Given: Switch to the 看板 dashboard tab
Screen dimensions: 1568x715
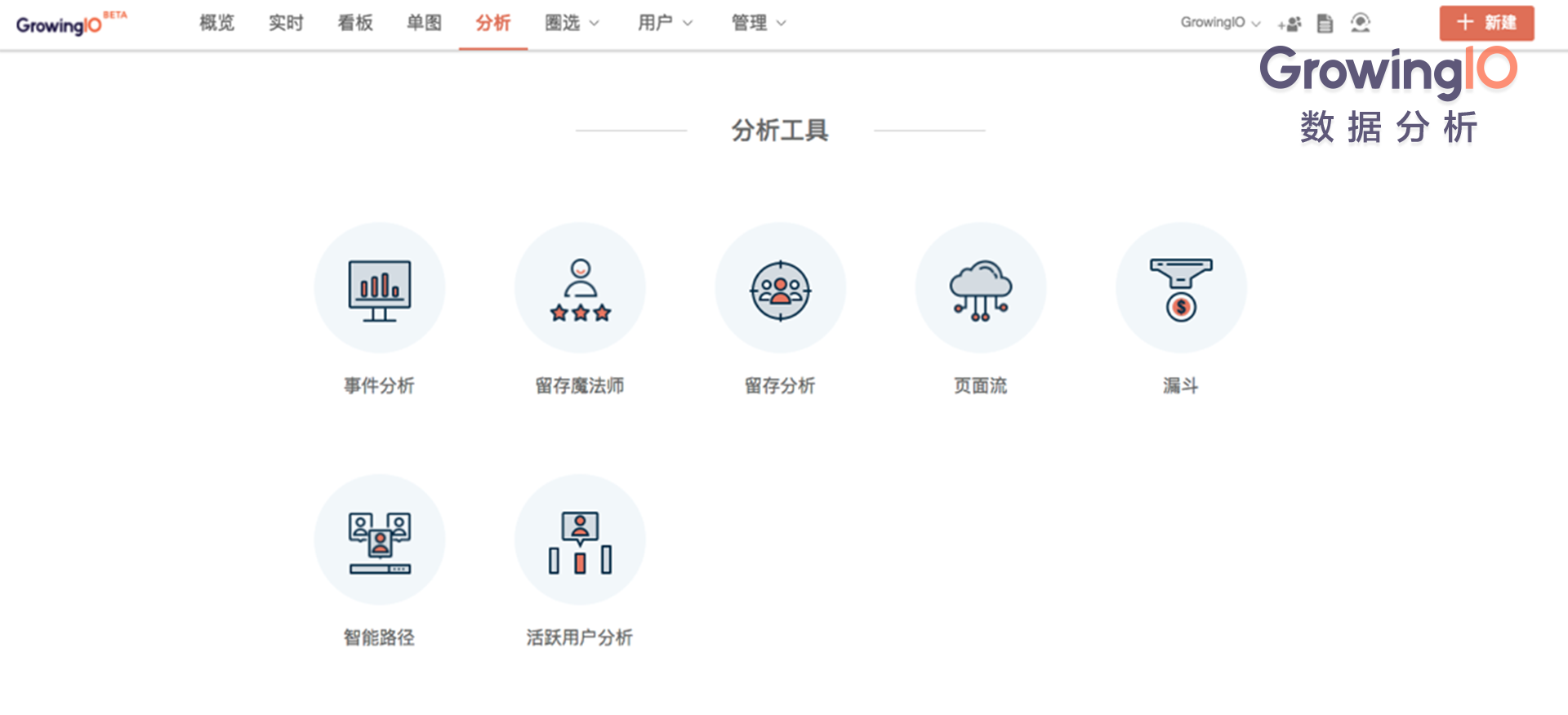Looking at the screenshot, I should 355,23.
